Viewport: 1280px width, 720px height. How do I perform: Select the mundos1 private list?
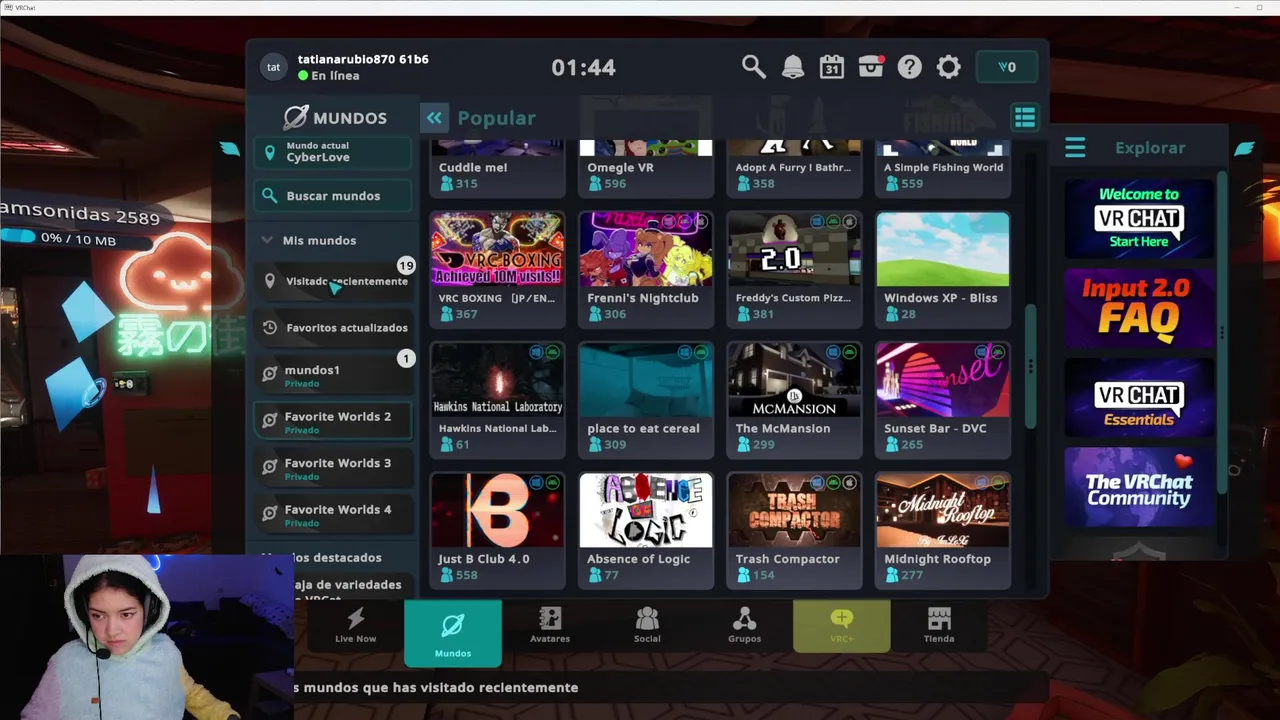[x=333, y=375]
